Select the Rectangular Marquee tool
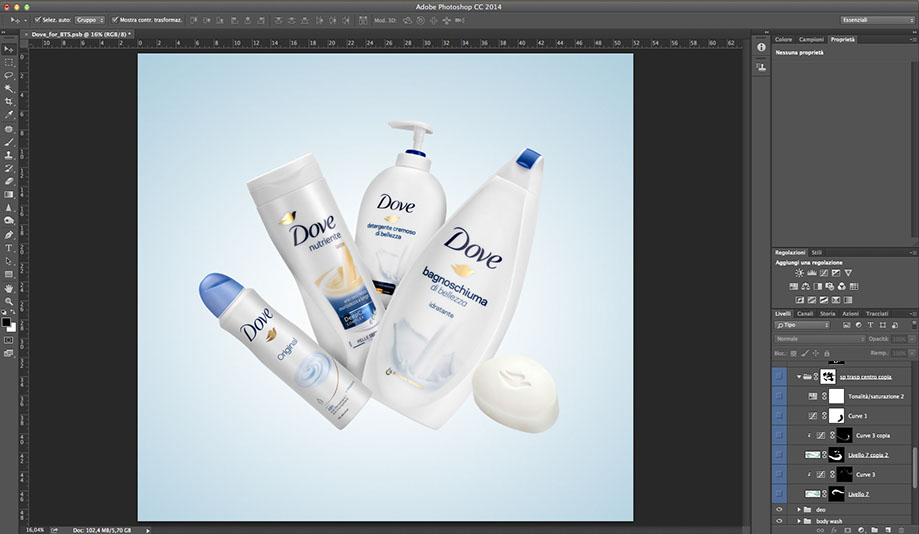 coord(9,62)
